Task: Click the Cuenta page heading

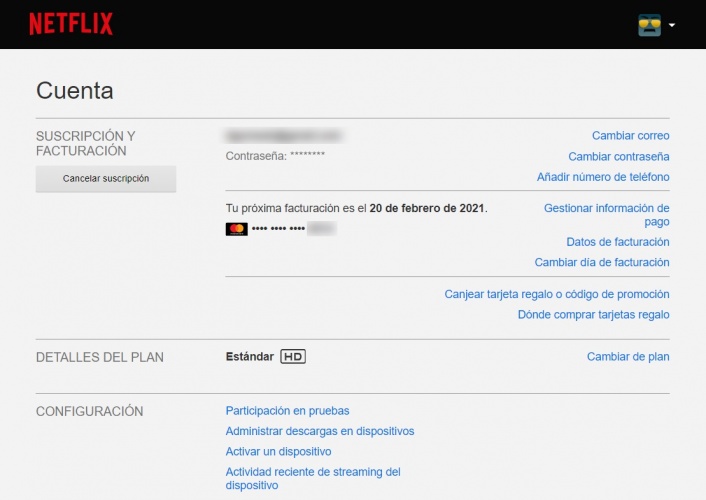Action: click(x=75, y=91)
